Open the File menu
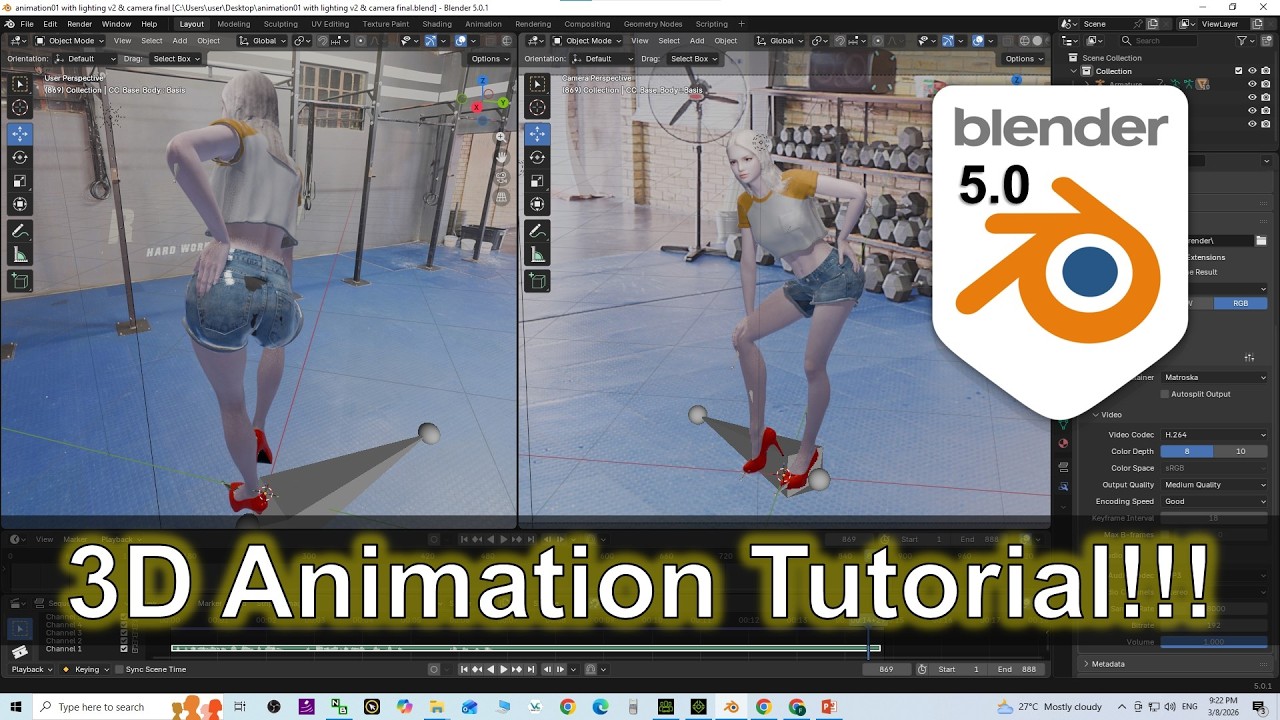Screen dimensions: 1280x720 pos(27,23)
